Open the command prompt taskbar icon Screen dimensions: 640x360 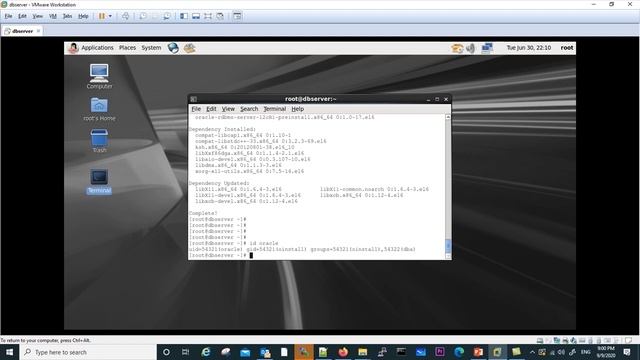point(401,352)
